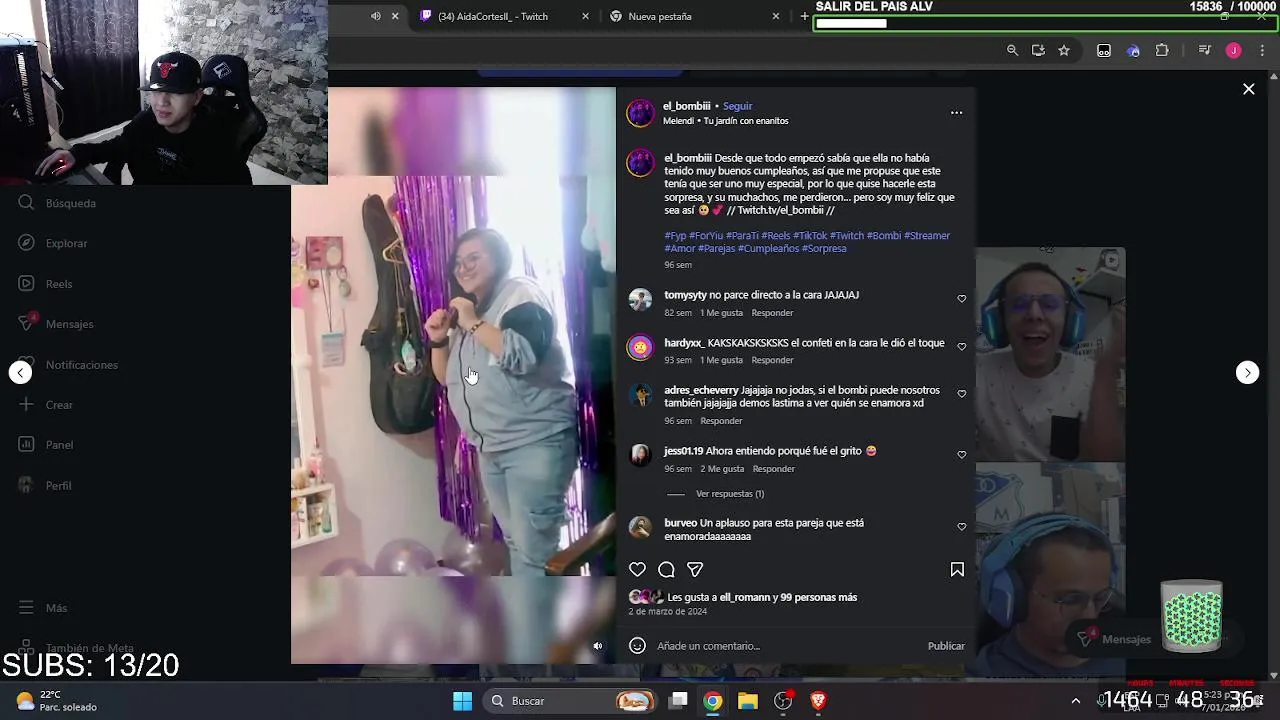Mute the video with speaker icon
Viewport: 1280px width, 720px height.
pos(598,646)
